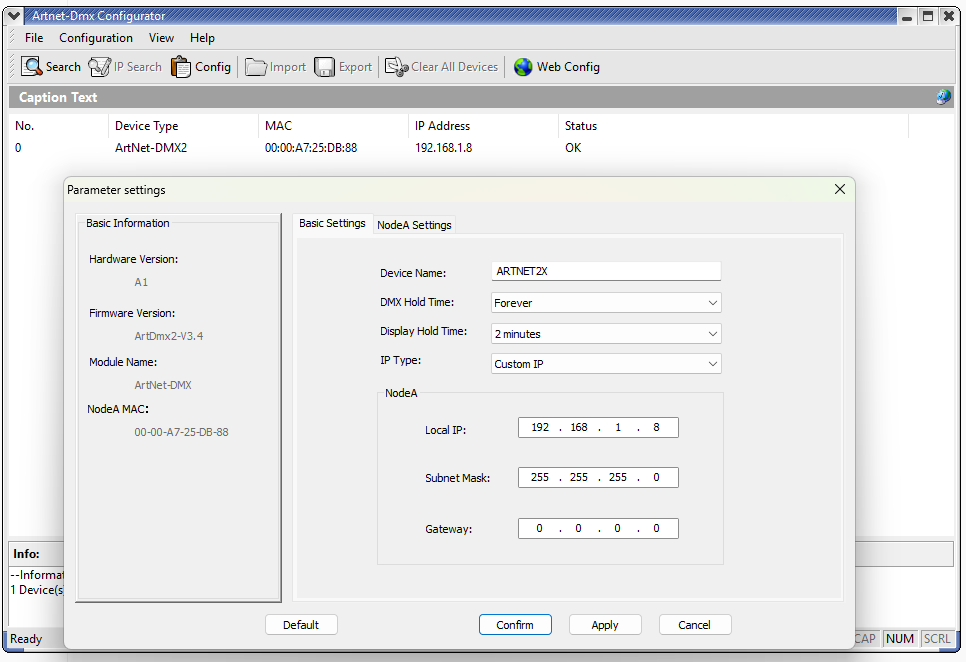Expand the DMX Hold Time dropdown
The width and height of the screenshot is (966, 662).
coord(712,303)
